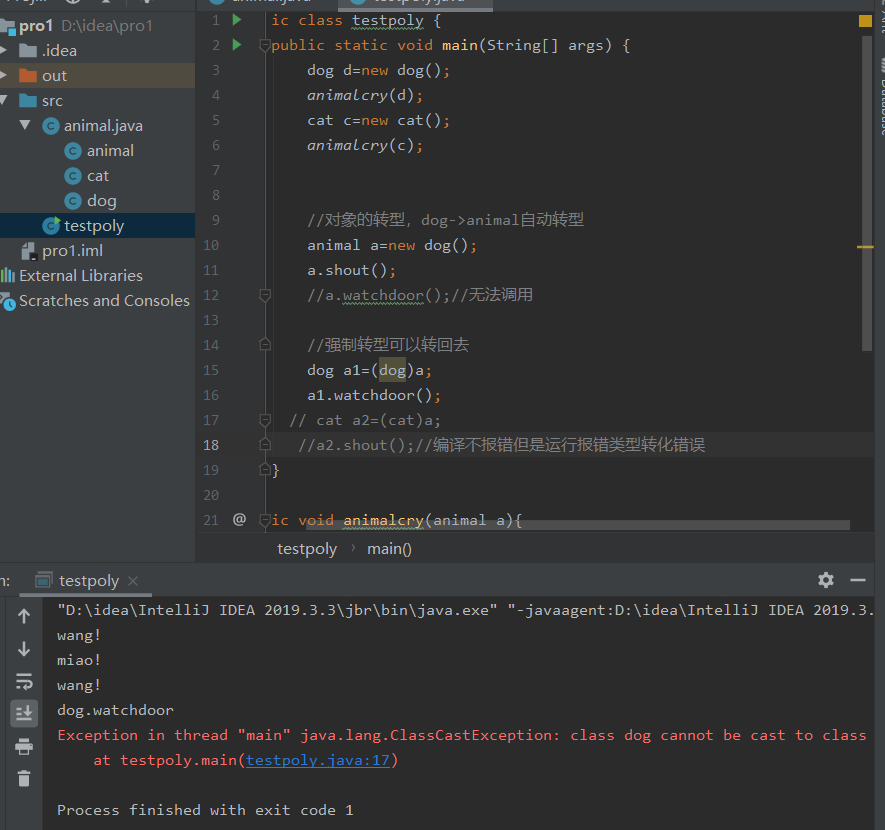Viewport: 885px width, 830px height.
Task: Click 'dog.watchdoor' console output line
Action: pyautogui.click(x=115, y=710)
